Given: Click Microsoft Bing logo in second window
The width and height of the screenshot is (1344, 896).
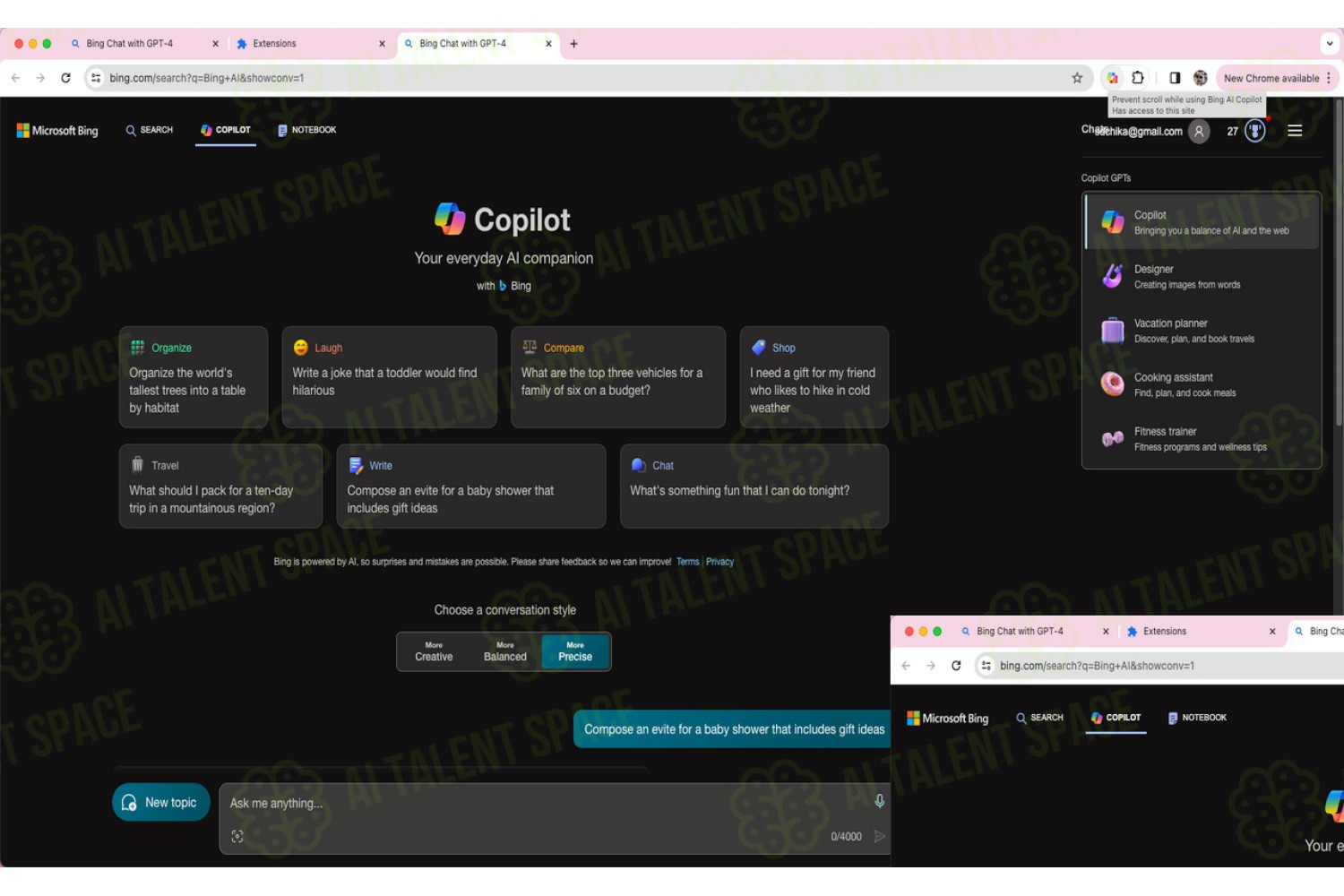Looking at the screenshot, I should pyautogui.click(x=948, y=719).
